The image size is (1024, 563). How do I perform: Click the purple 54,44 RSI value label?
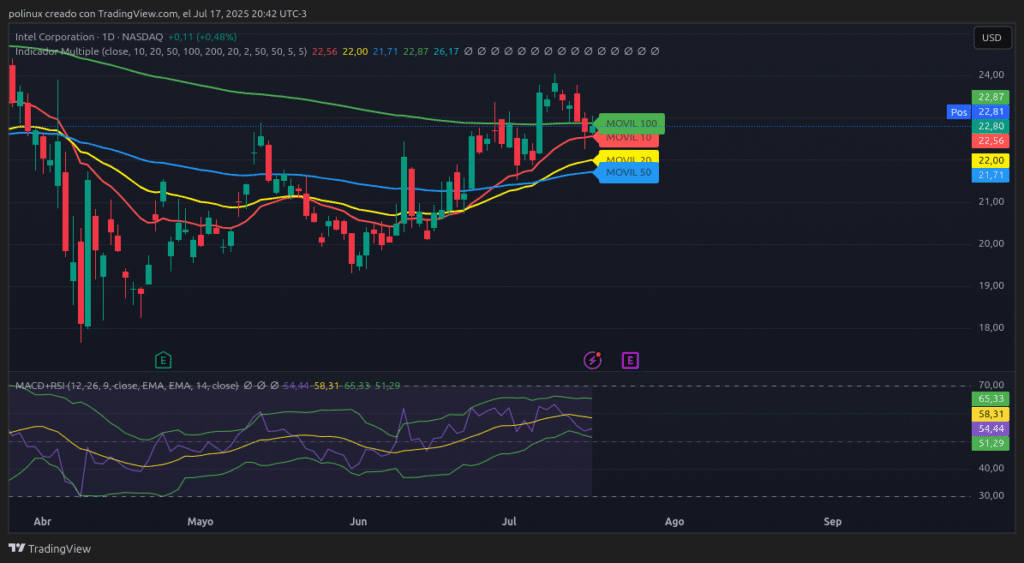991,428
